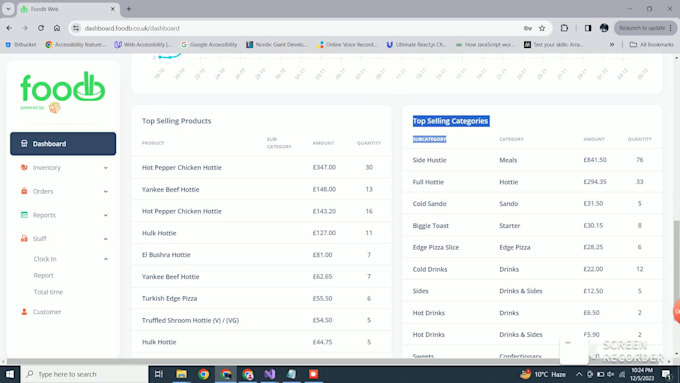Click the Windows Start button
Viewport: 680px width, 383px height.
pyautogui.click(x=10, y=374)
